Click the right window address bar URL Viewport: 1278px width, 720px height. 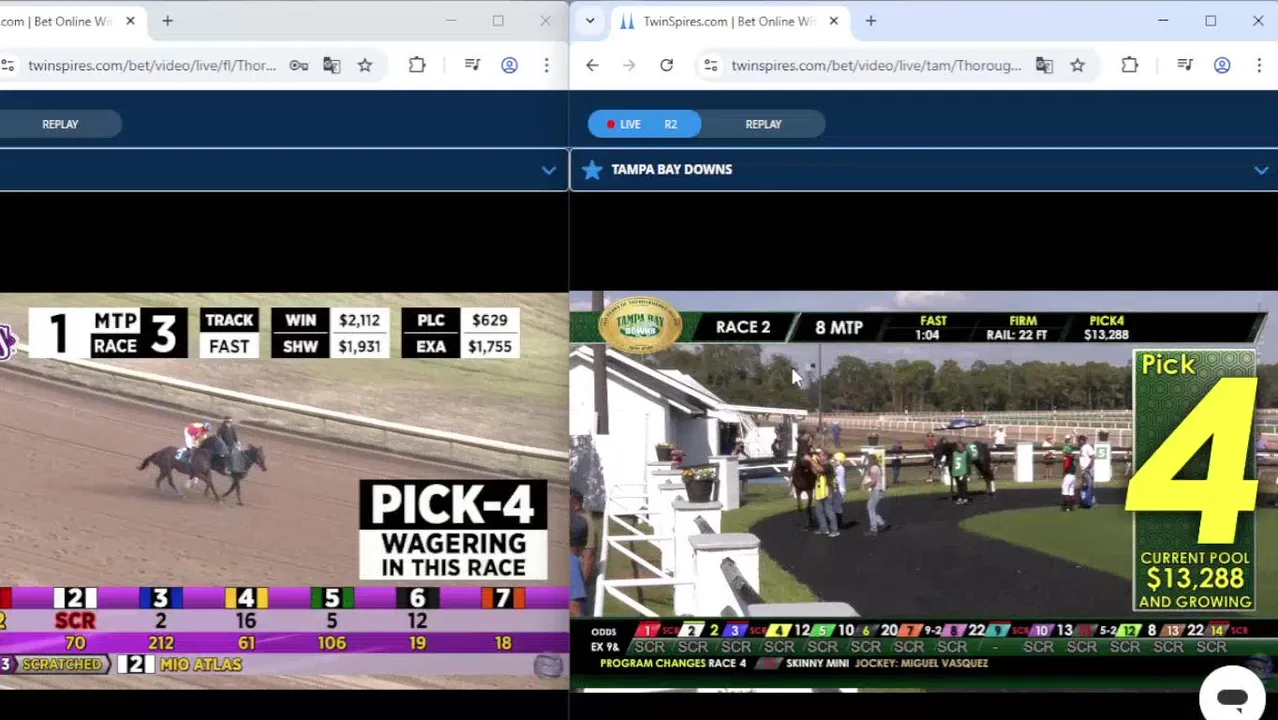point(876,65)
